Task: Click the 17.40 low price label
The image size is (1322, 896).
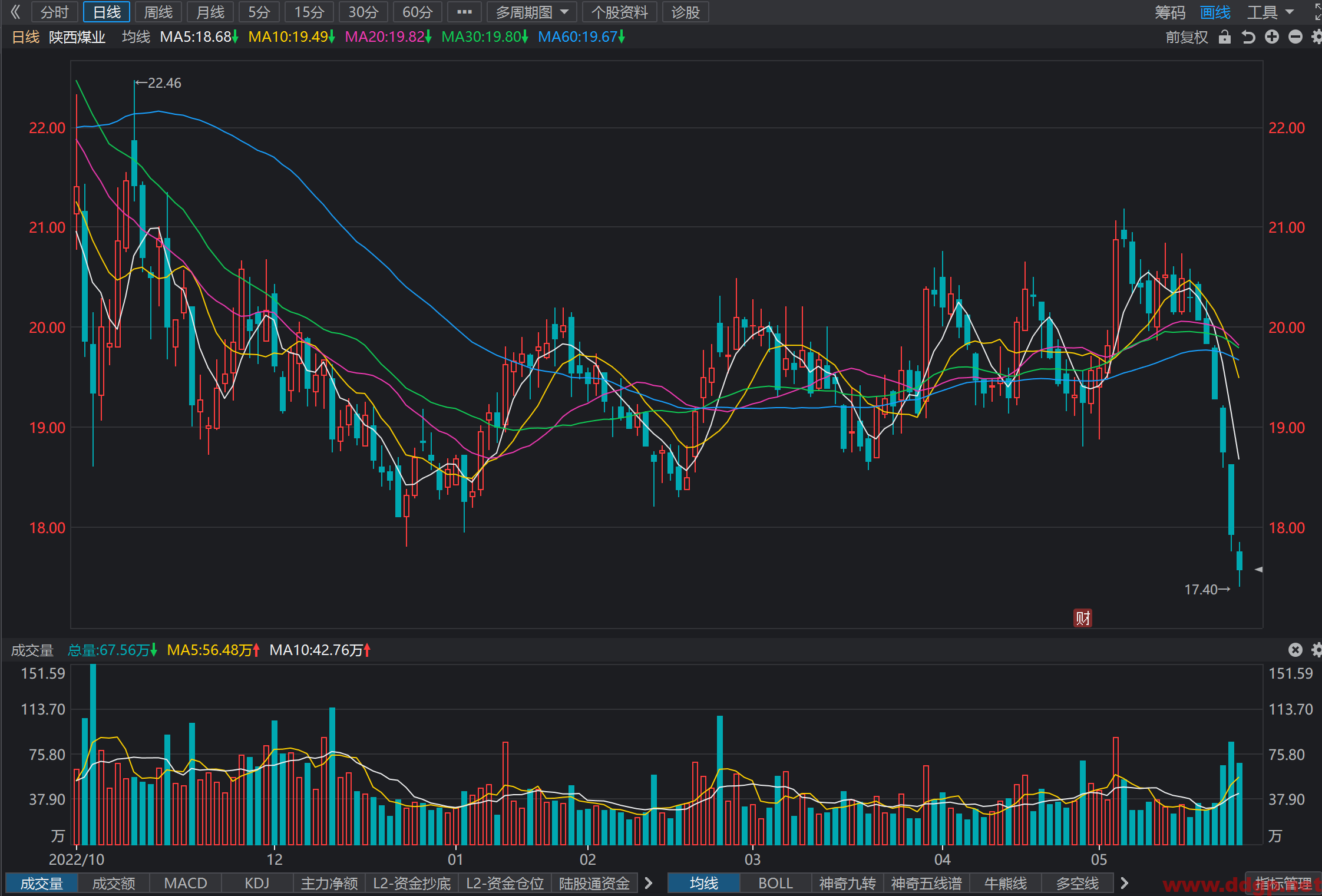Action: [x=1207, y=590]
